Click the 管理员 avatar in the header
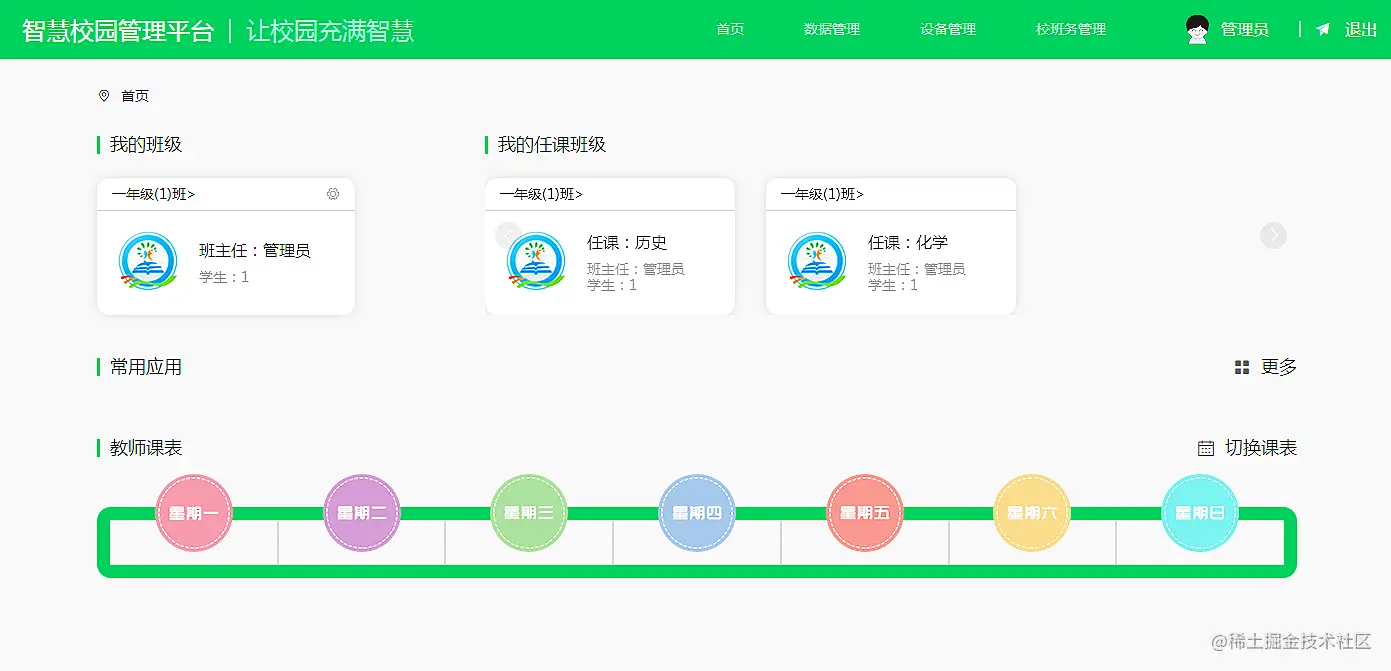The width and height of the screenshot is (1391, 671). (1196, 29)
